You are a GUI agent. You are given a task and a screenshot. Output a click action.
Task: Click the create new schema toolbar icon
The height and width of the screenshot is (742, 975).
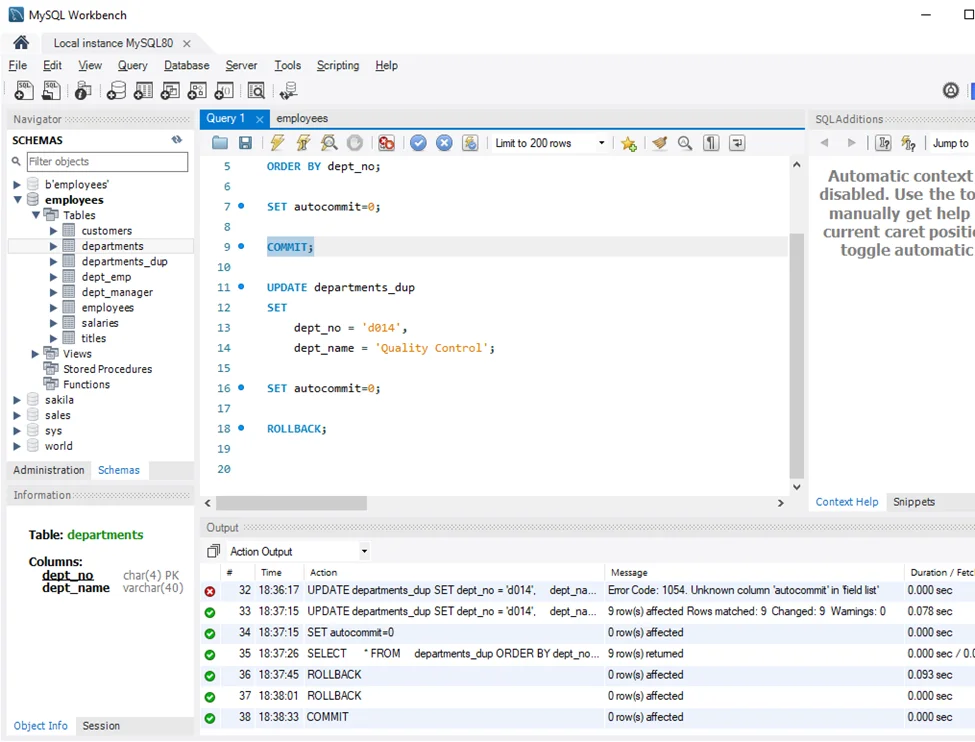(116, 91)
